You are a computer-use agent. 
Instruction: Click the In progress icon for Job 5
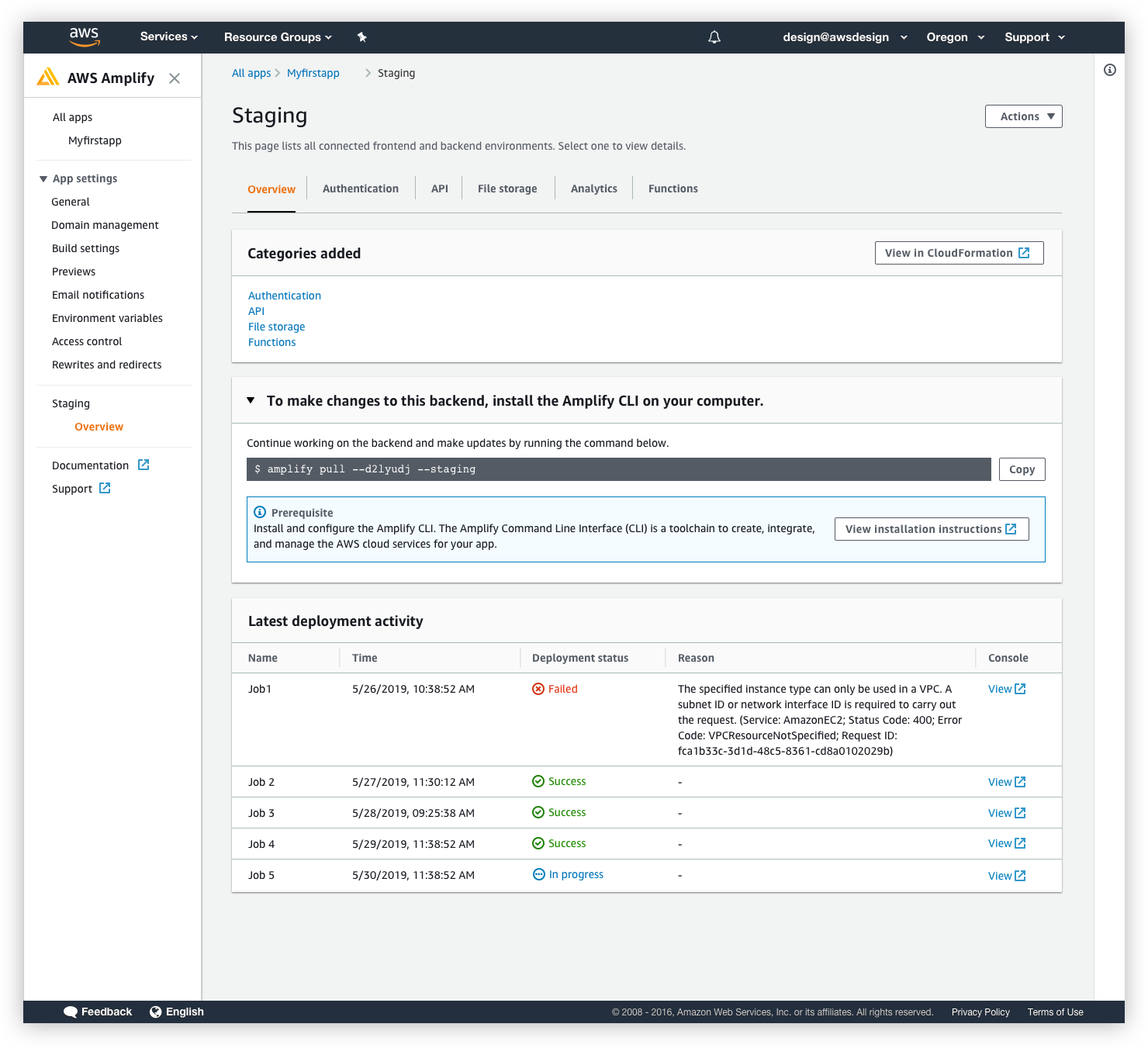coord(539,874)
